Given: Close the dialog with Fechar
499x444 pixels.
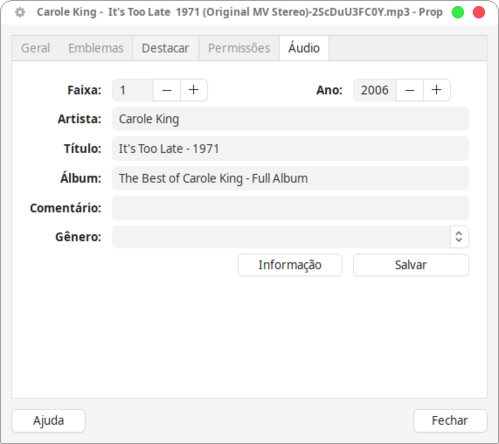Looking at the screenshot, I should pyautogui.click(x=450, y=421).
